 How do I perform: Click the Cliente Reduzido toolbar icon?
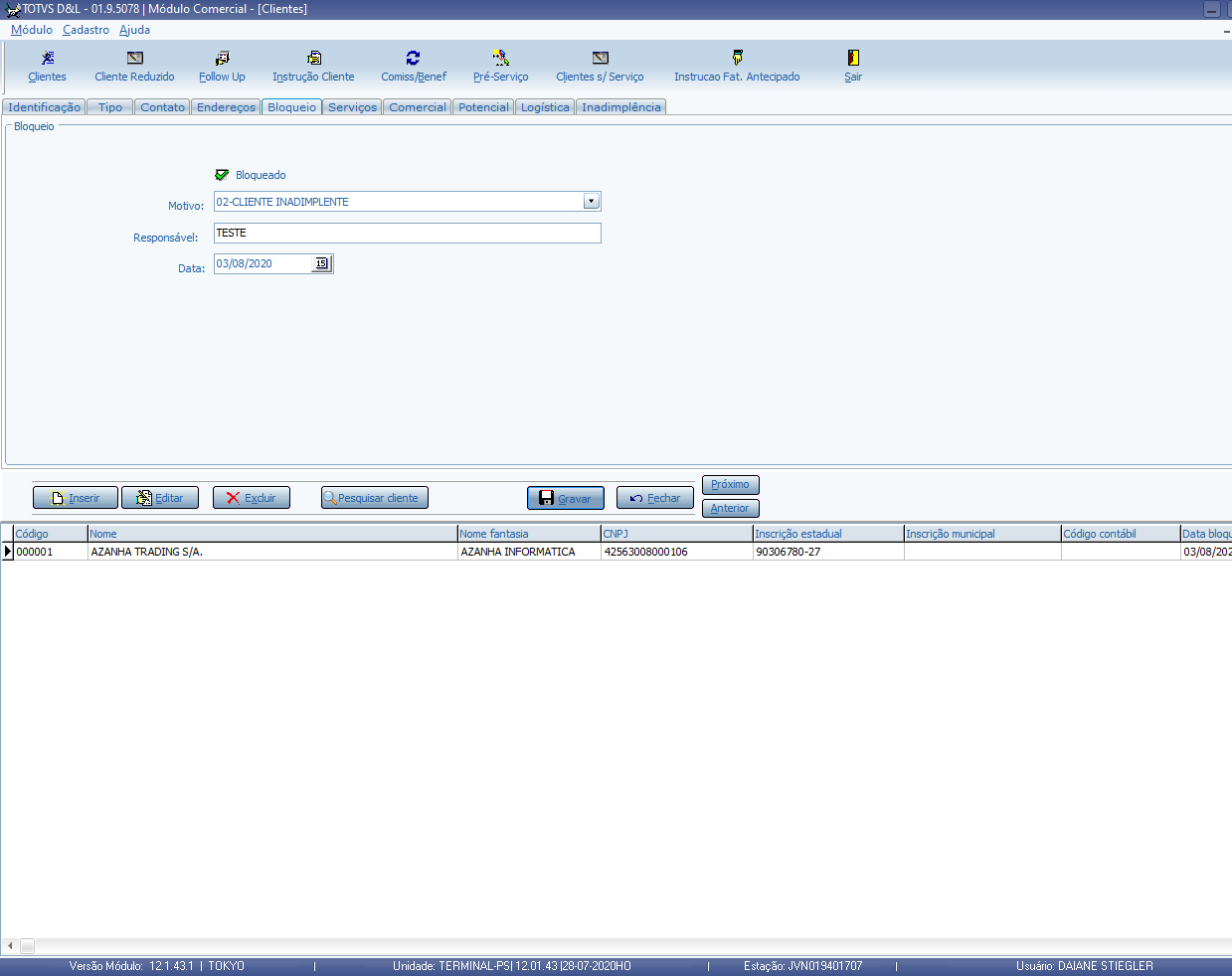134,59
